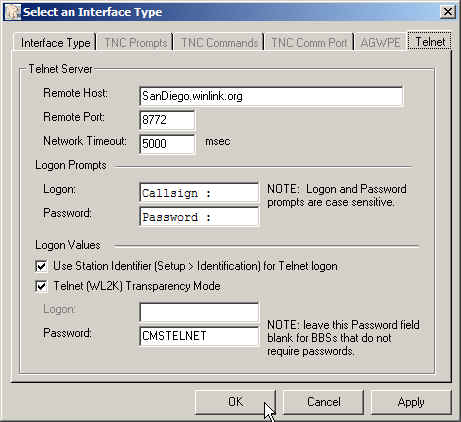Click the Remote Host field
This screenshot has height=422, width=461.
click(271, 96)
